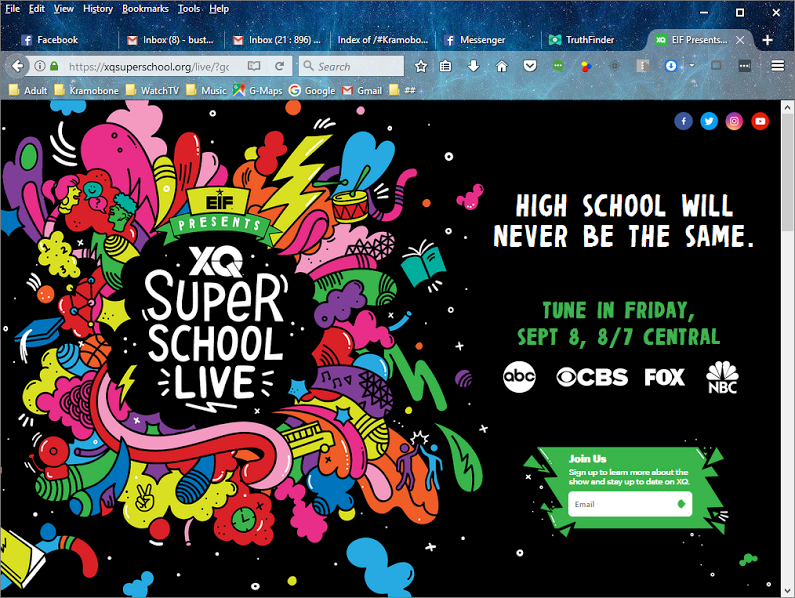Expand the download extension dropdown arrow
Screen dimensions: 795x598
tap(692, 65)
